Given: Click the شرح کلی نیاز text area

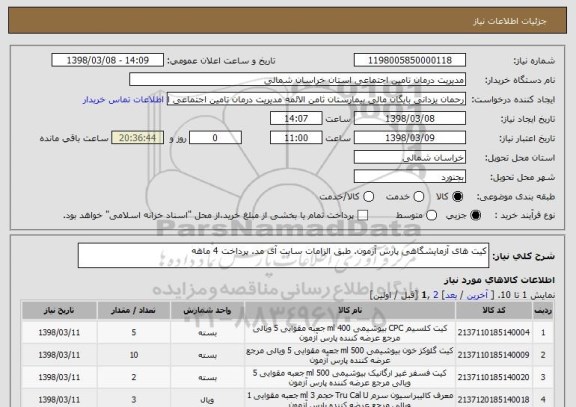Looking at the screenshot, I should click(x=283, y=256).
